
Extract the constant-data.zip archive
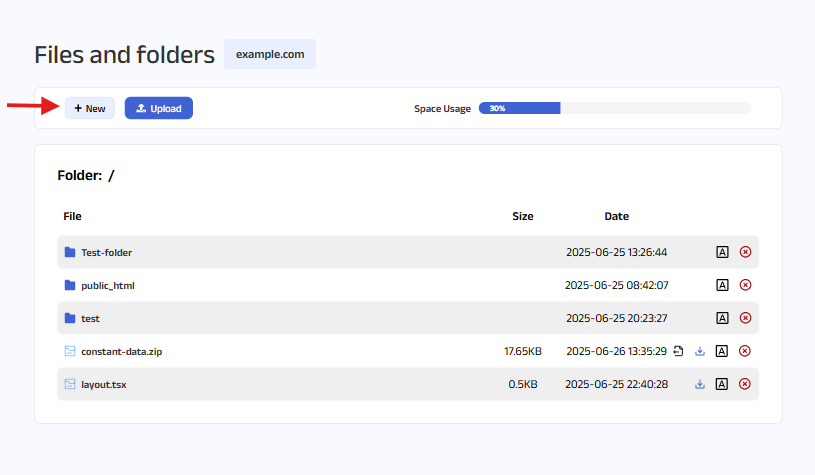click(x=678, y=351)
